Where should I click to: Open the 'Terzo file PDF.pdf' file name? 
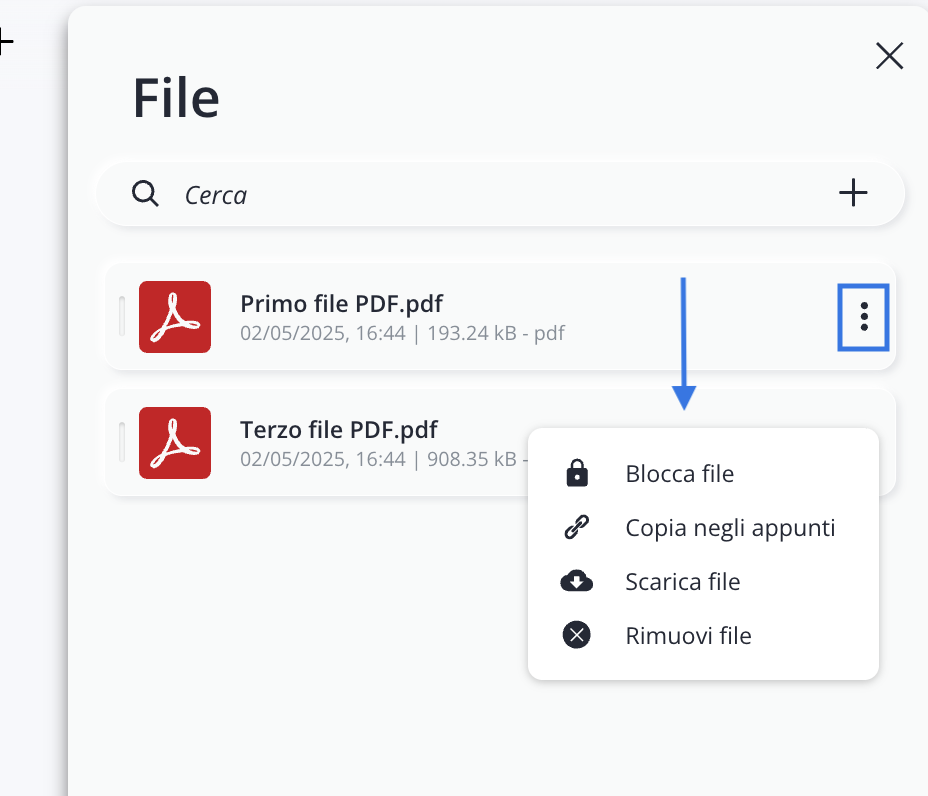[338, 430]
